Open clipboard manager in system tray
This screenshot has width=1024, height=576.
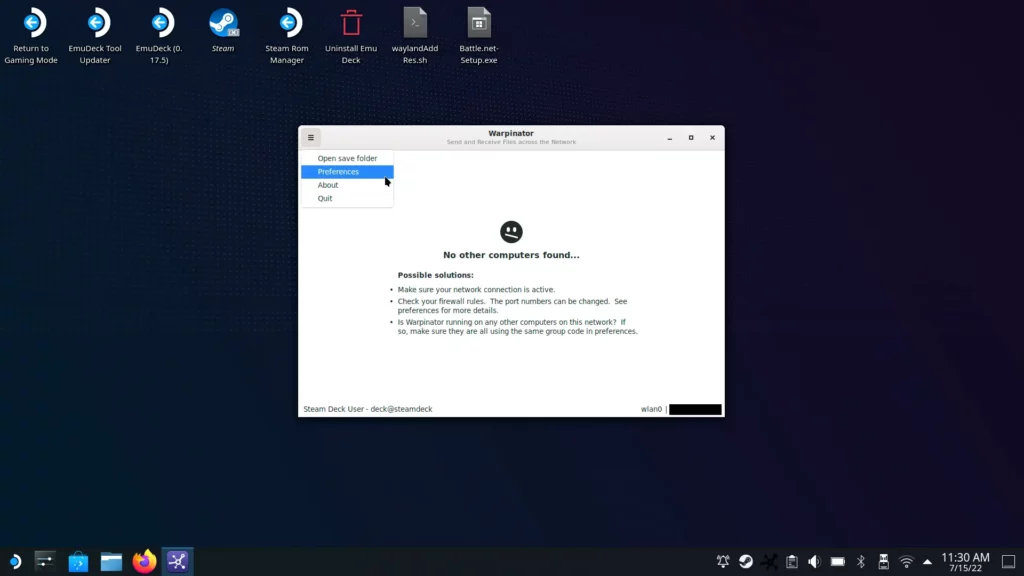(x=792, y=562)
